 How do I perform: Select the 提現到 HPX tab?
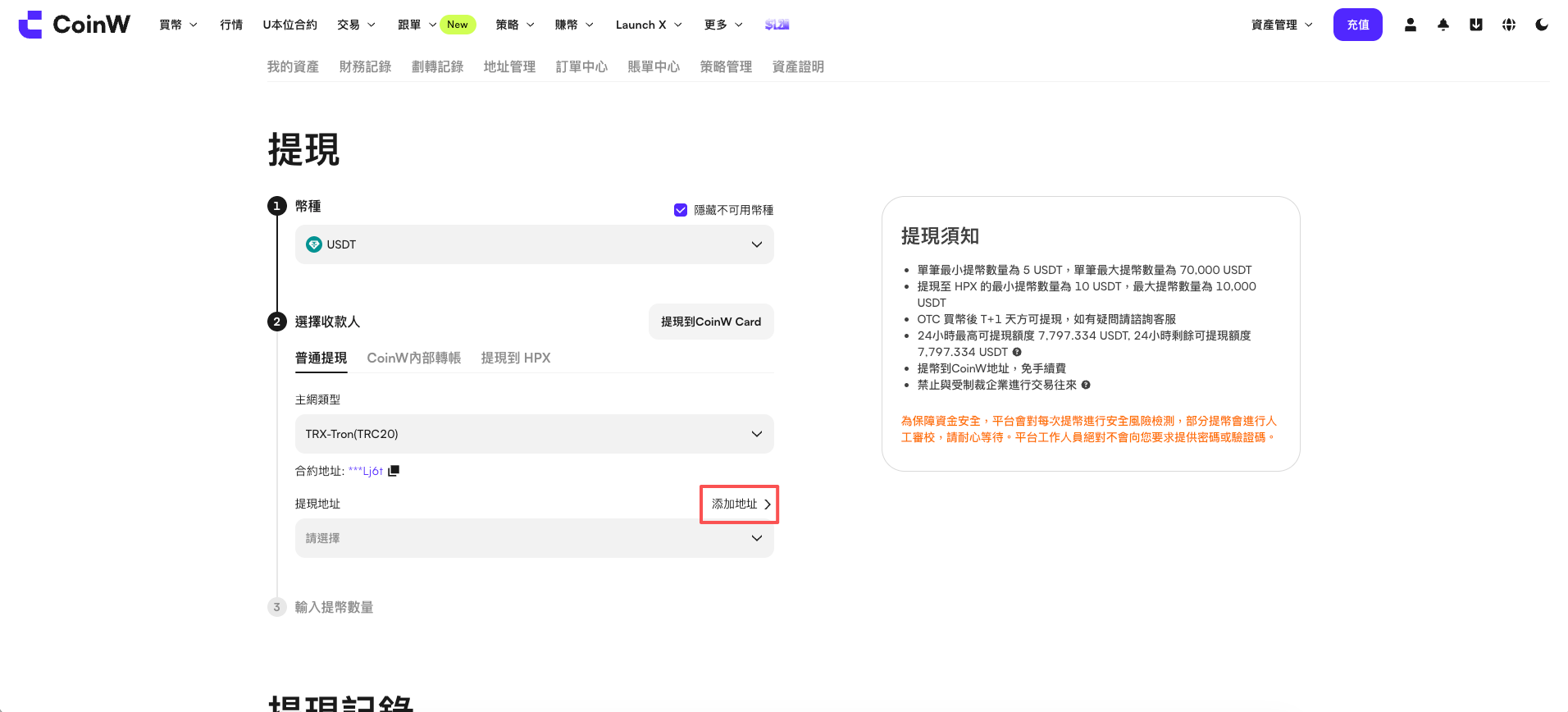(516, 358)
